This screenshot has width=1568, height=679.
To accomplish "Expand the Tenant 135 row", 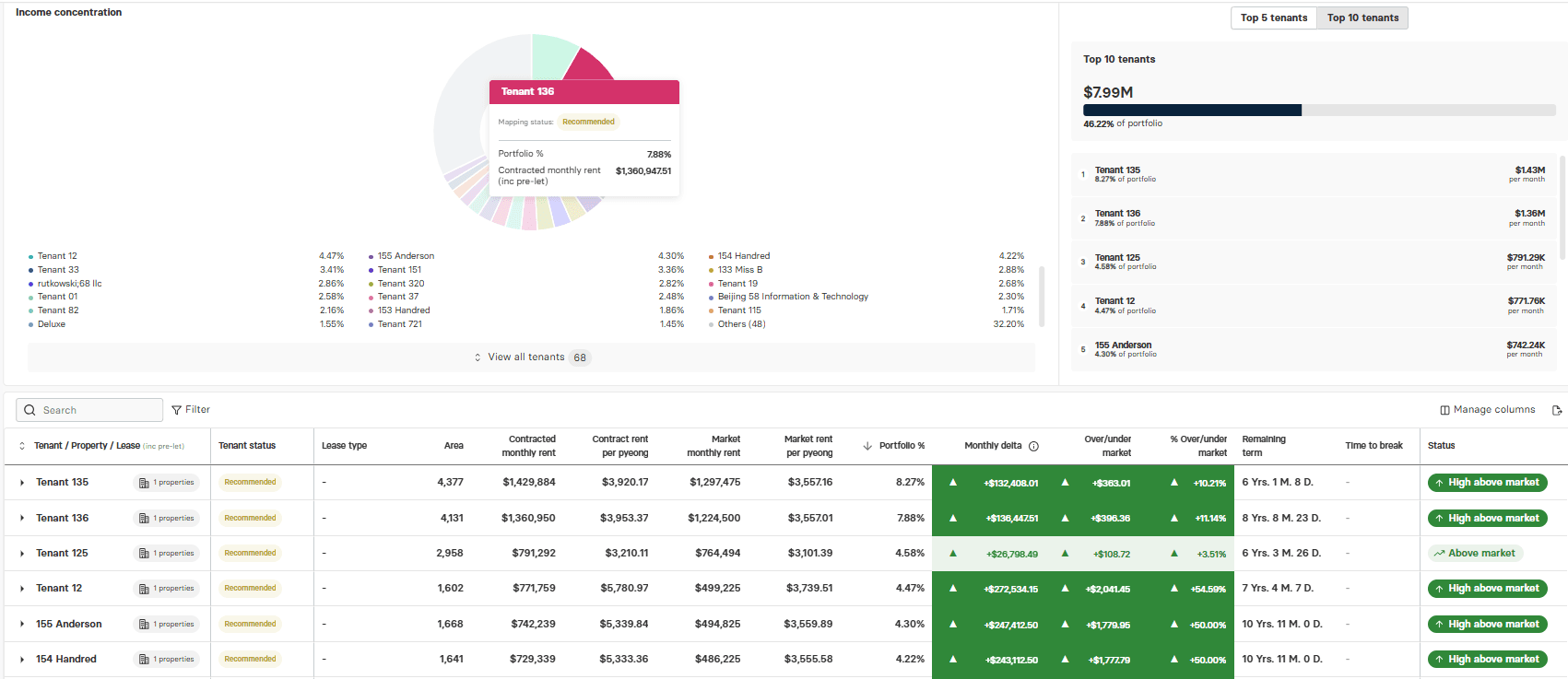I will (22, 483).
